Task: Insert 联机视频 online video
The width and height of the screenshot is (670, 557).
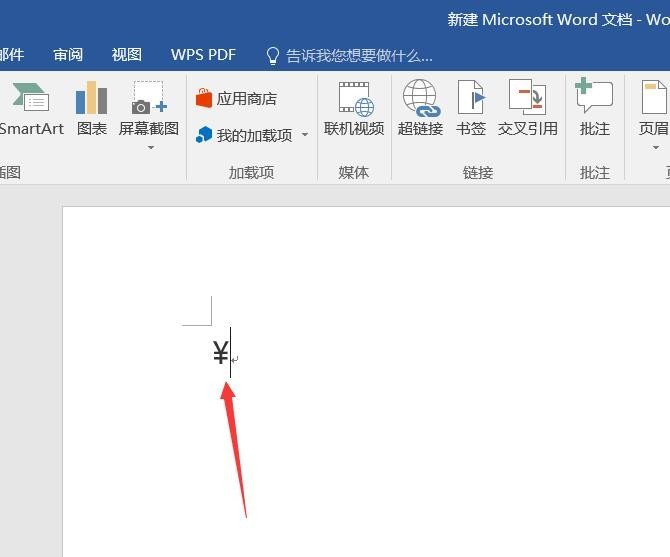Action: (x=354, y=109)
